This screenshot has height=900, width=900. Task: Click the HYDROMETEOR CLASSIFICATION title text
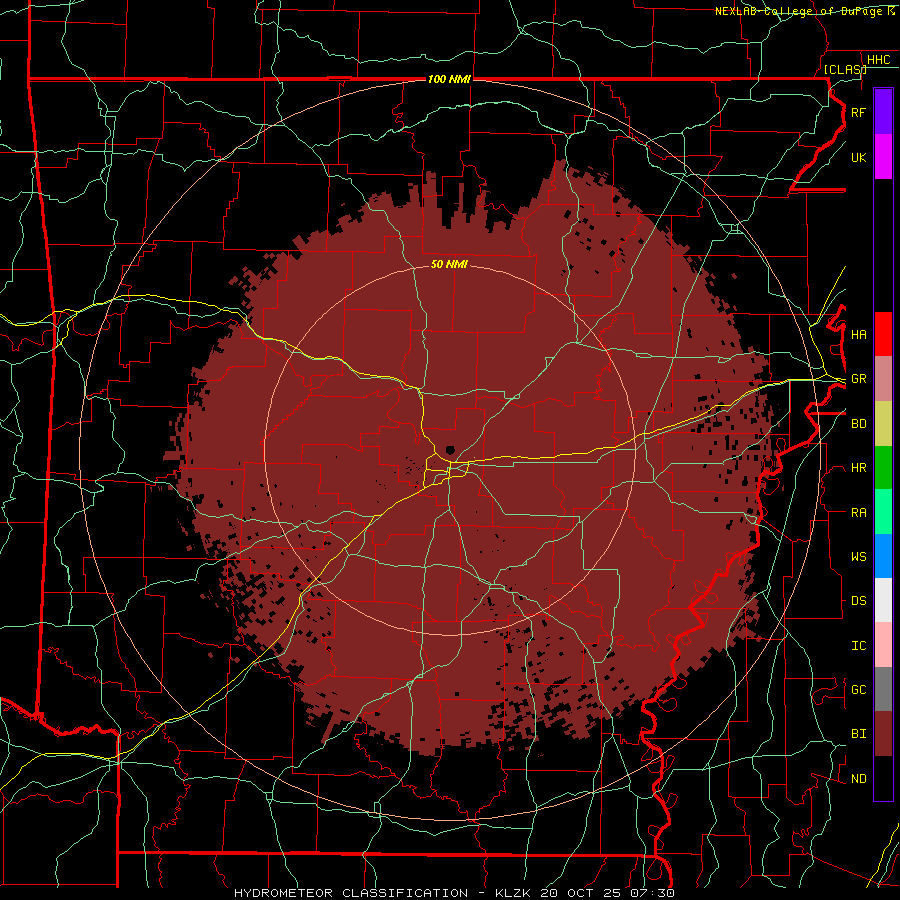pos(351,893)
